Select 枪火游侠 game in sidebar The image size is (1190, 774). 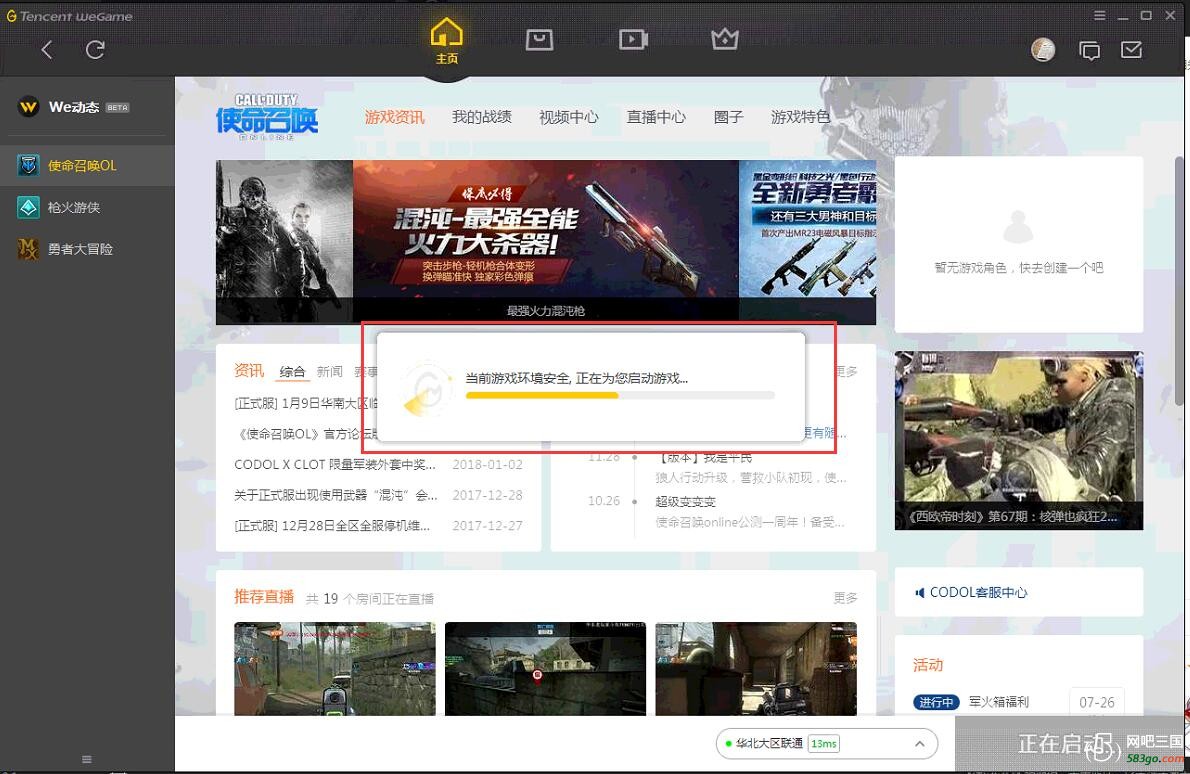pyautogui.click(x=87, y=207)
